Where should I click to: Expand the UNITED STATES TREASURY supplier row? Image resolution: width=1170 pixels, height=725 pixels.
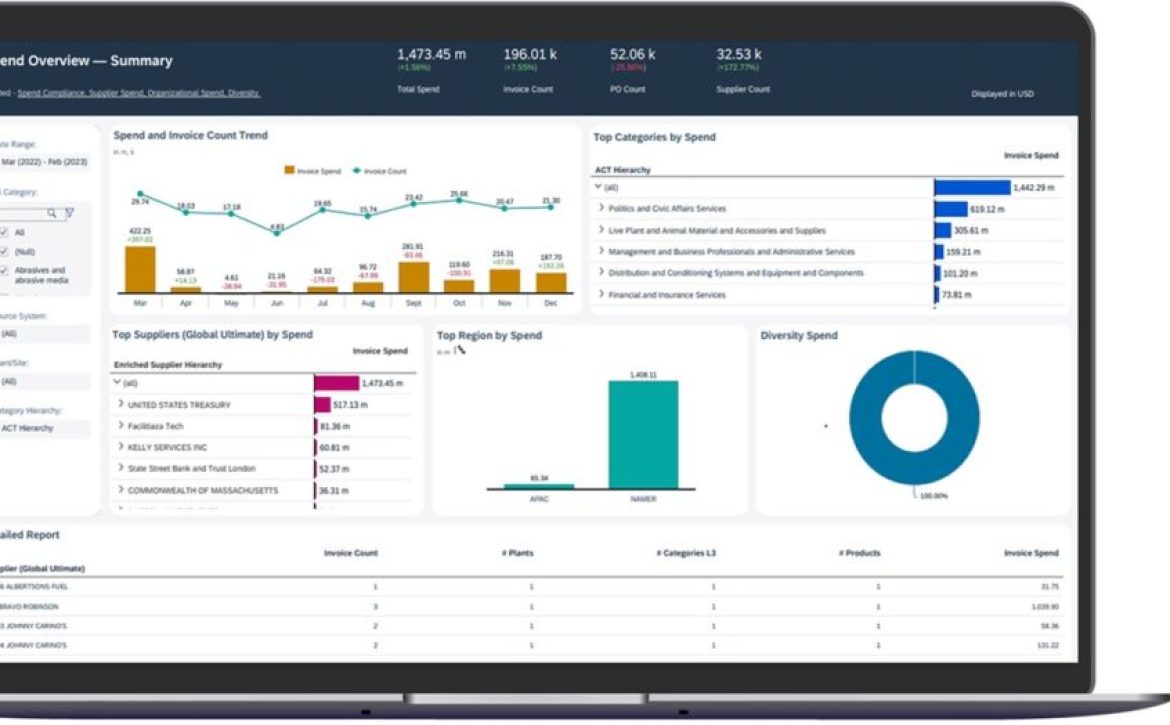pyautogui.click(x=121, y=404)
